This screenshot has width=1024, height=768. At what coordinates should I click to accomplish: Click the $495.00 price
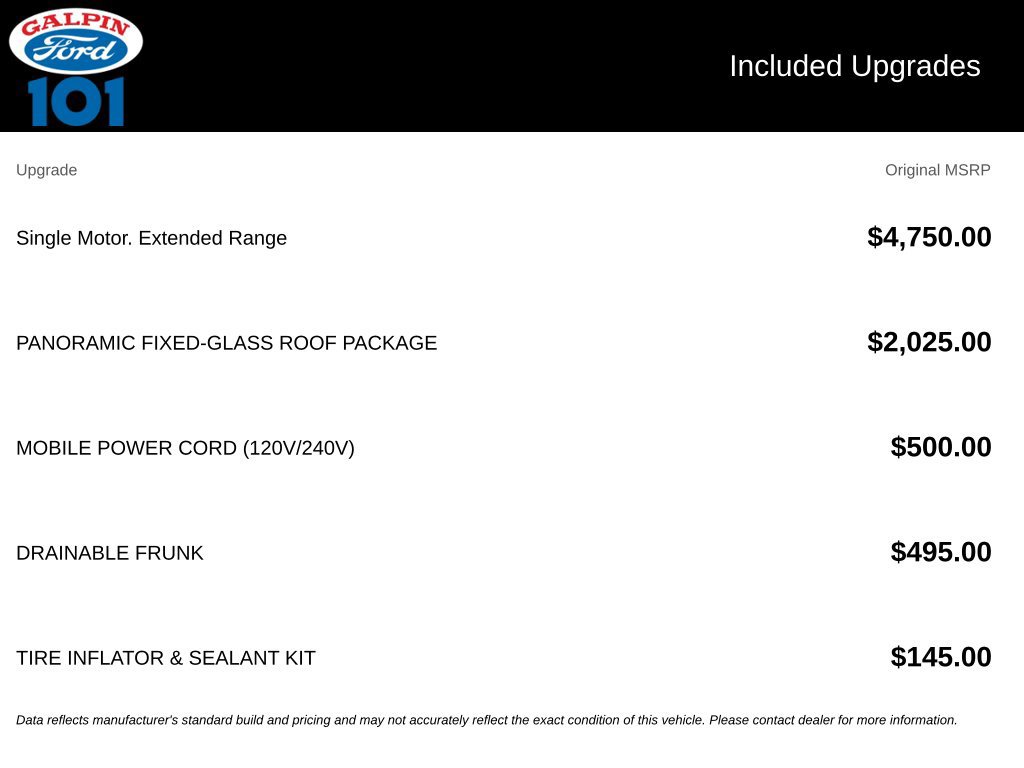coord(941,552)
